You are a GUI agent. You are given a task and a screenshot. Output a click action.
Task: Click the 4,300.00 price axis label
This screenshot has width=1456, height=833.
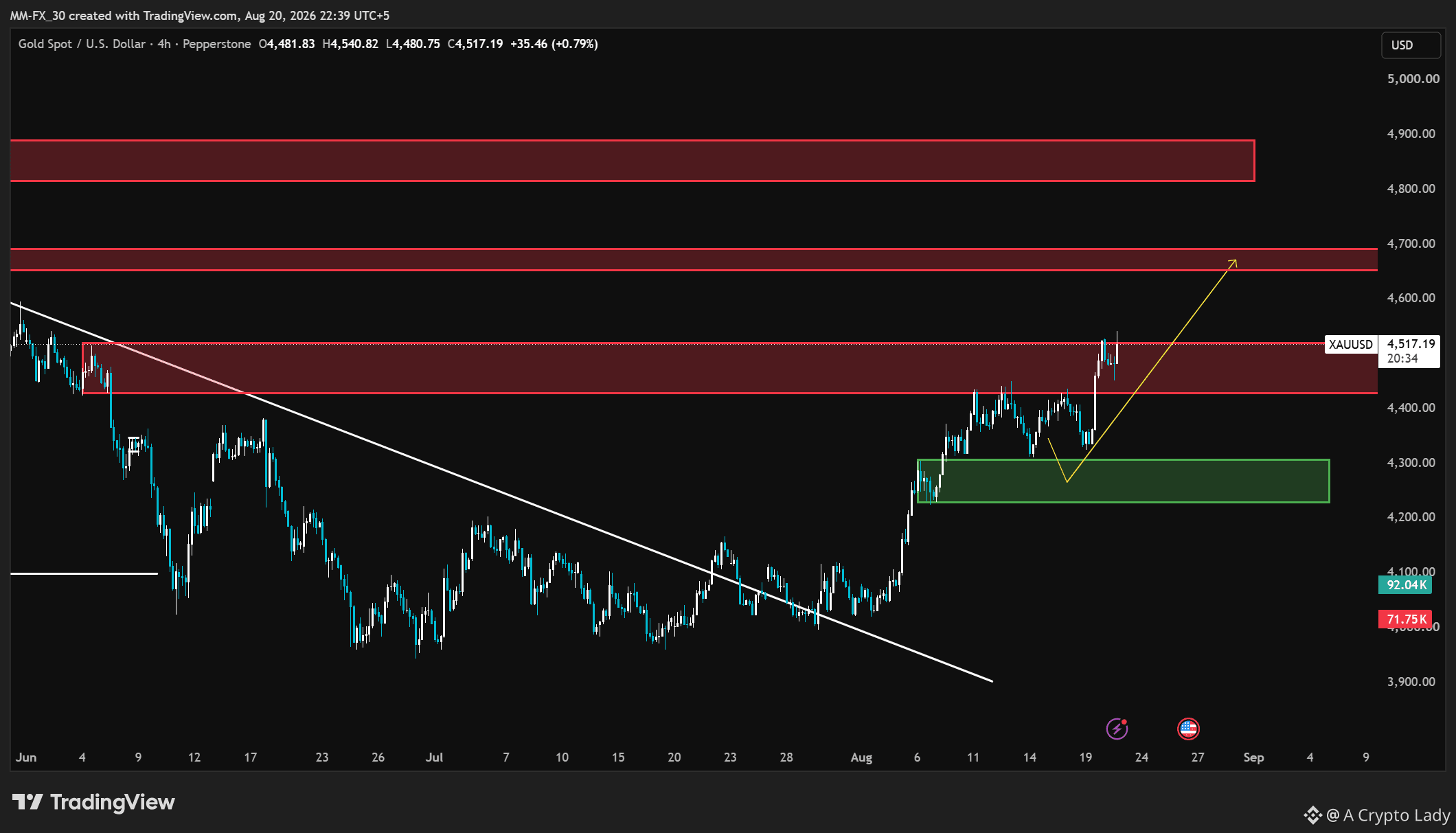coord(1411,463)
